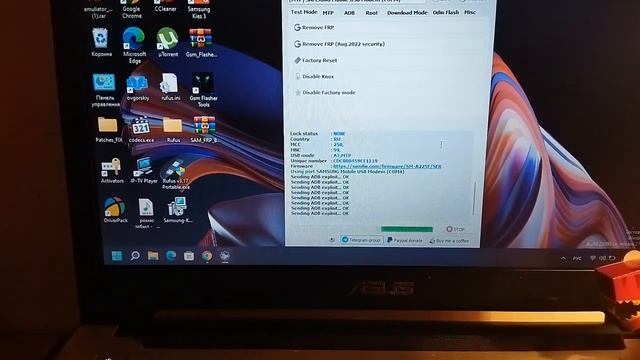Switch to the Test Mode tab
This screenshot has height=360, width=640.
[x=304, y=12]
